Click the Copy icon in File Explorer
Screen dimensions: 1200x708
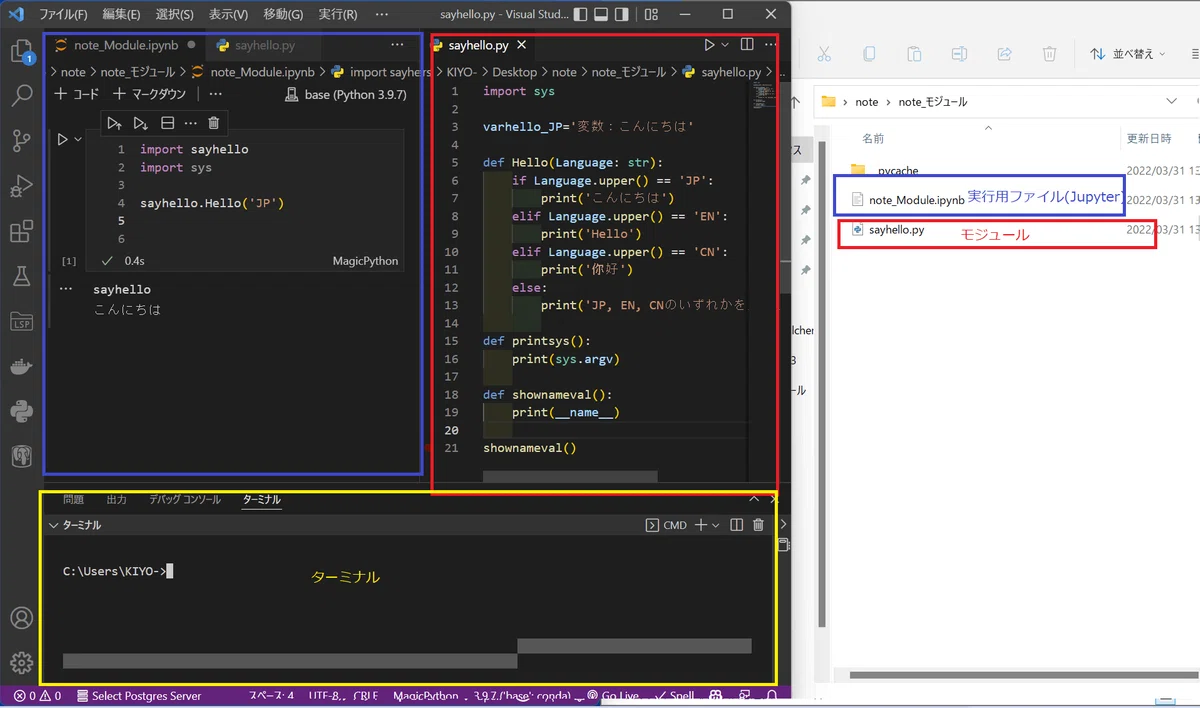[869, 54]
